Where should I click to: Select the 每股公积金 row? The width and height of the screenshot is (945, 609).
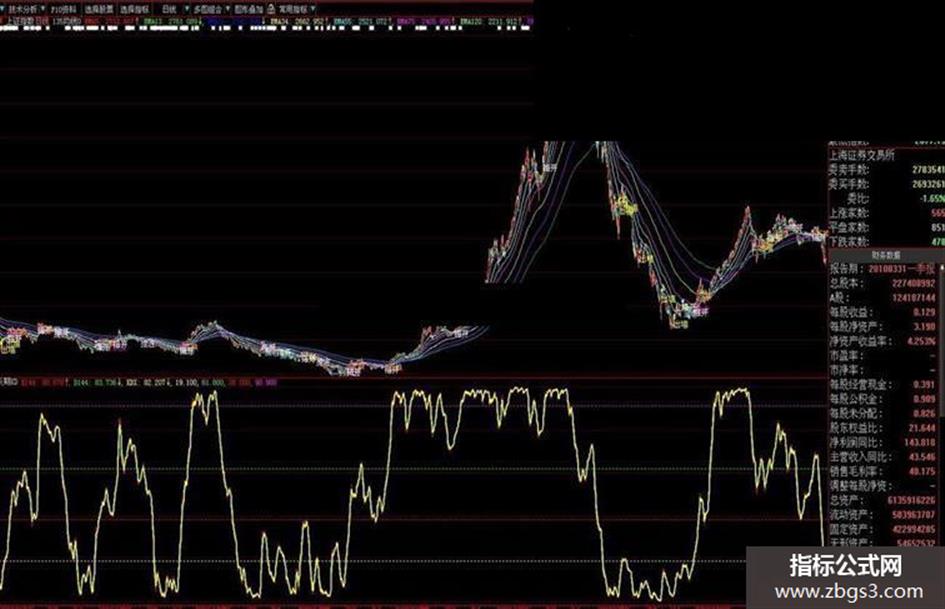click(883, 399)
